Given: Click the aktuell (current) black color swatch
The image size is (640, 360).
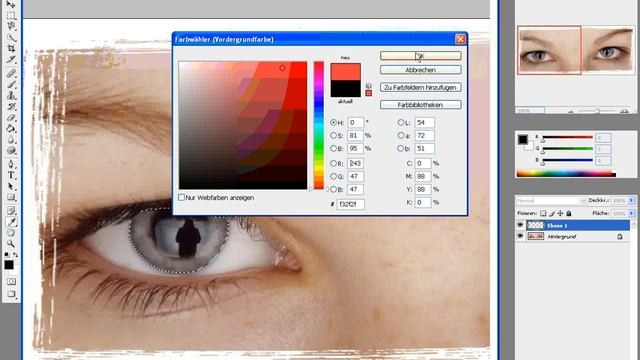Looking at the screenshot, I should (x=345, y=89).
